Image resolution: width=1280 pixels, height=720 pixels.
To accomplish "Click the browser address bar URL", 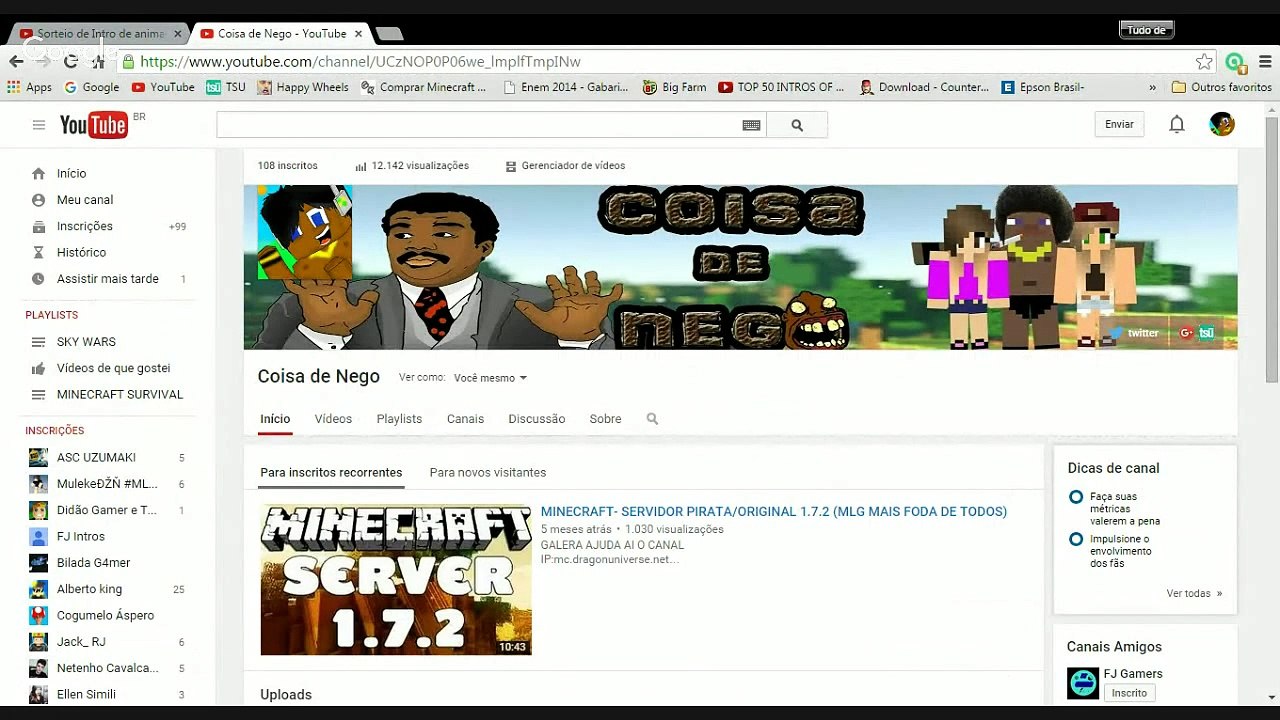I will click(360, 62).
